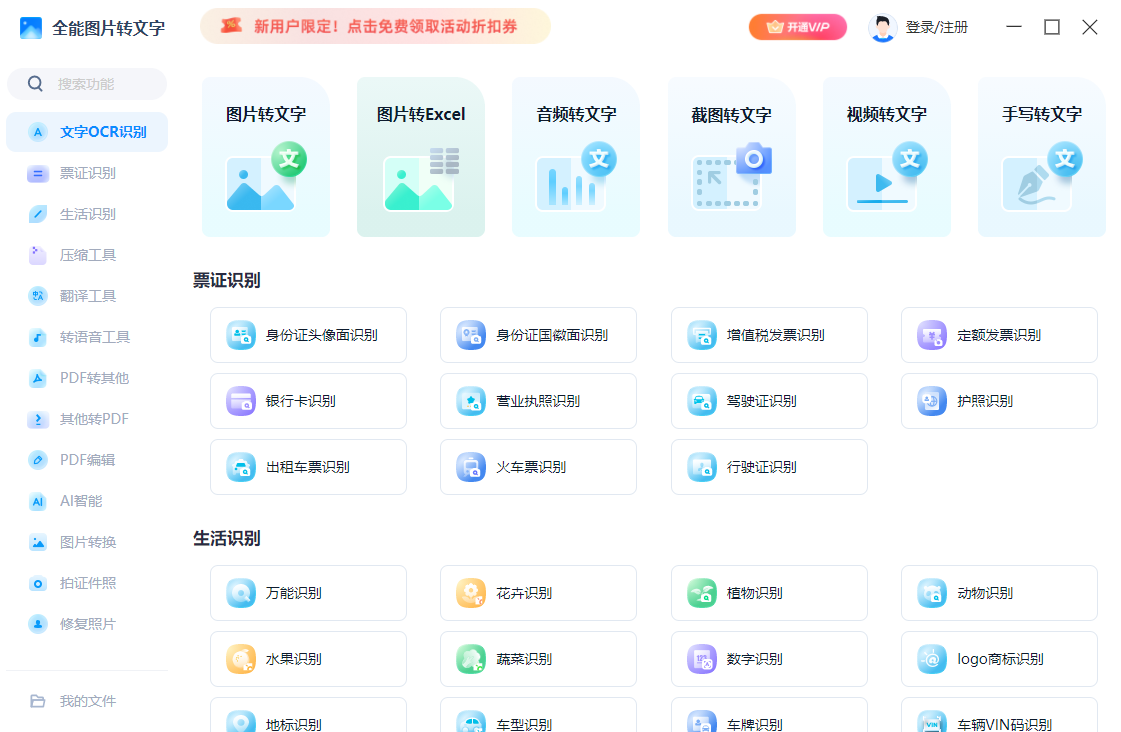Click the app logo beside 全能图片转文字
The height and width of the screenshot is (732, 1121).
[x=31, y=28]
